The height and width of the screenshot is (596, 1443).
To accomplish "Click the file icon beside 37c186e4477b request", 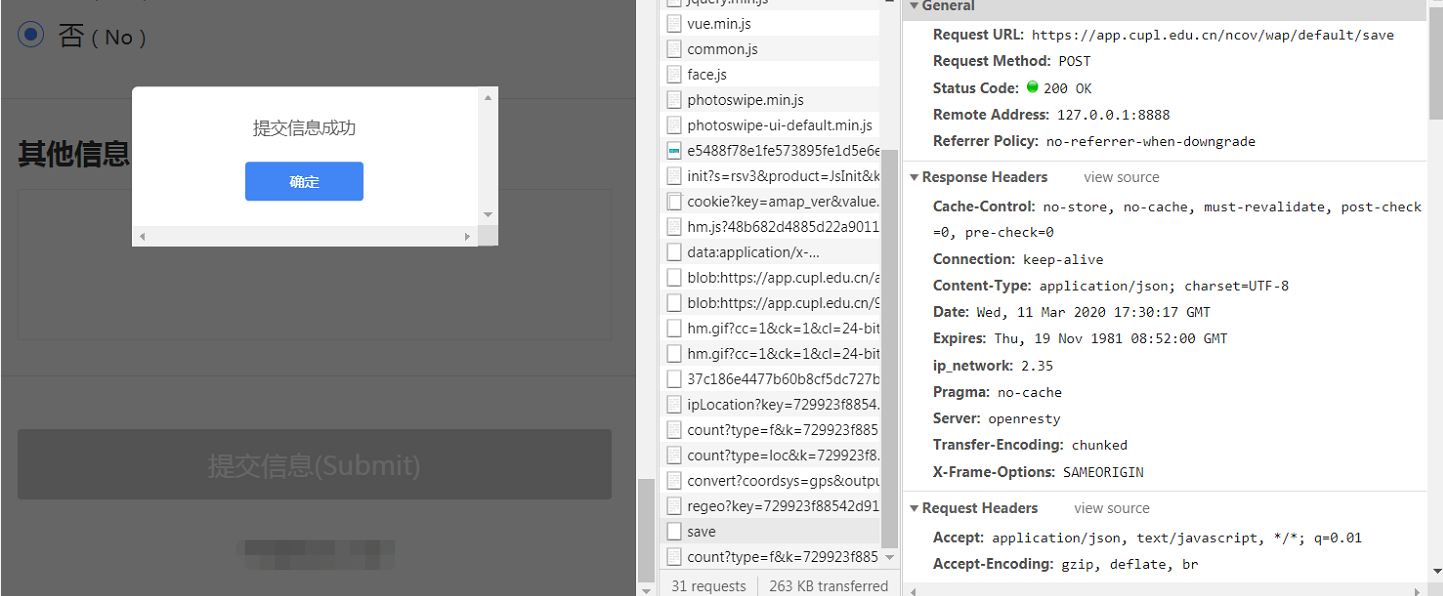I will pyautogui.click(x=675, y=379).
